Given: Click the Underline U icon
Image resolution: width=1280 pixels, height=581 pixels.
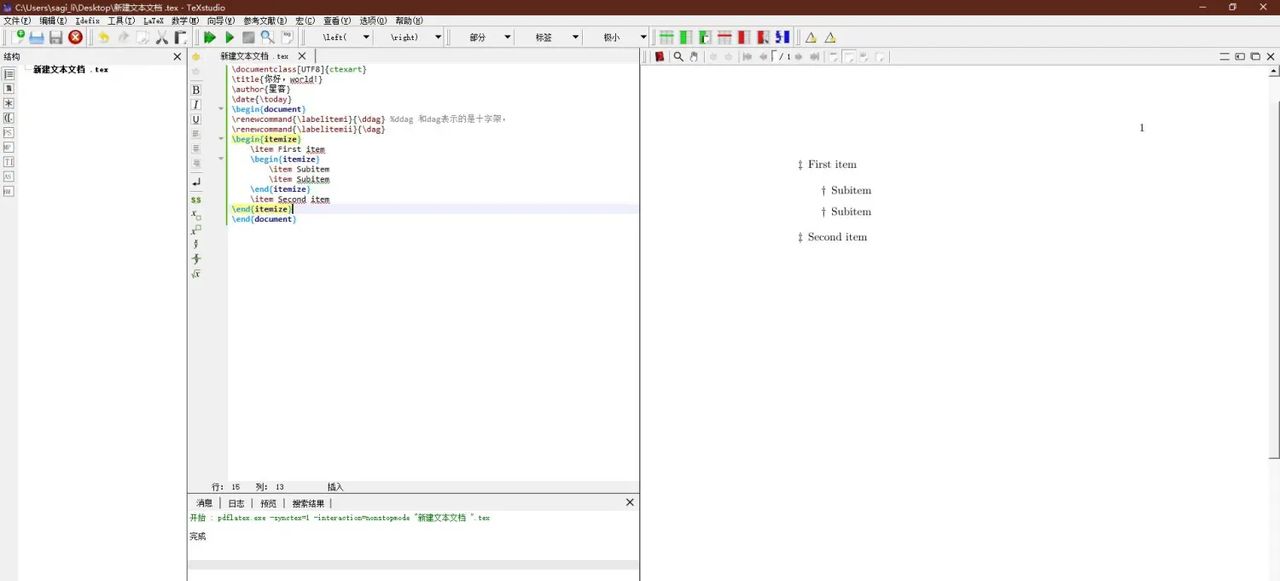Looking at the screenshot, I should click(x=196, y=120).
